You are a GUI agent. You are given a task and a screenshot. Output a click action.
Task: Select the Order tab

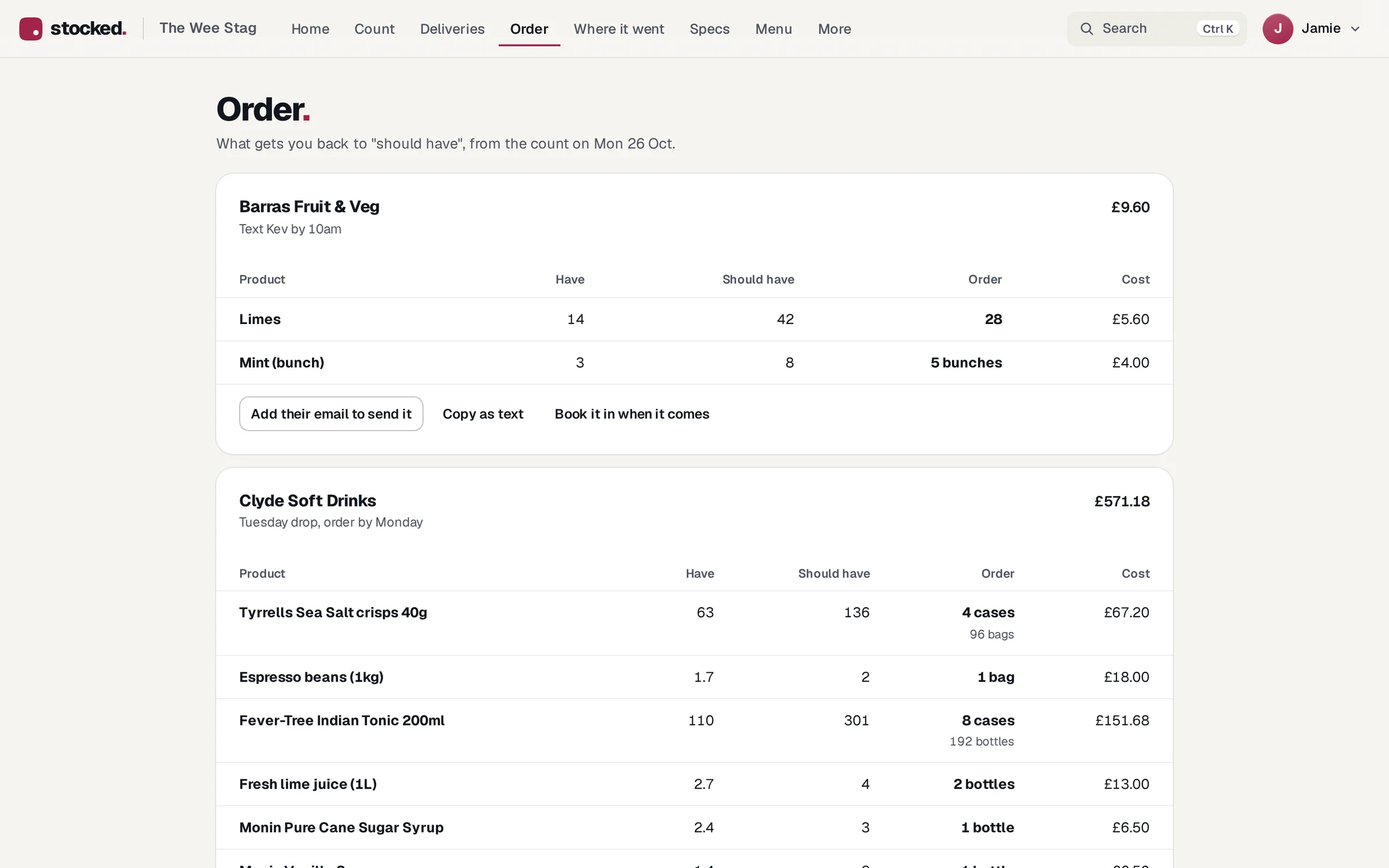pyautogui.click(x=529, y=28)
